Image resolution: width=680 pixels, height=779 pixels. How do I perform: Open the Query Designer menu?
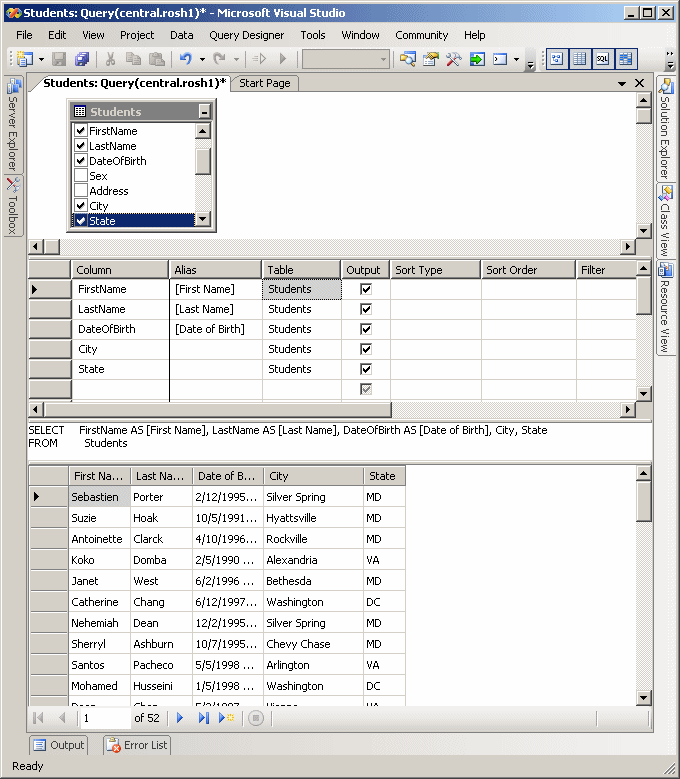click(x=246, y=35)
